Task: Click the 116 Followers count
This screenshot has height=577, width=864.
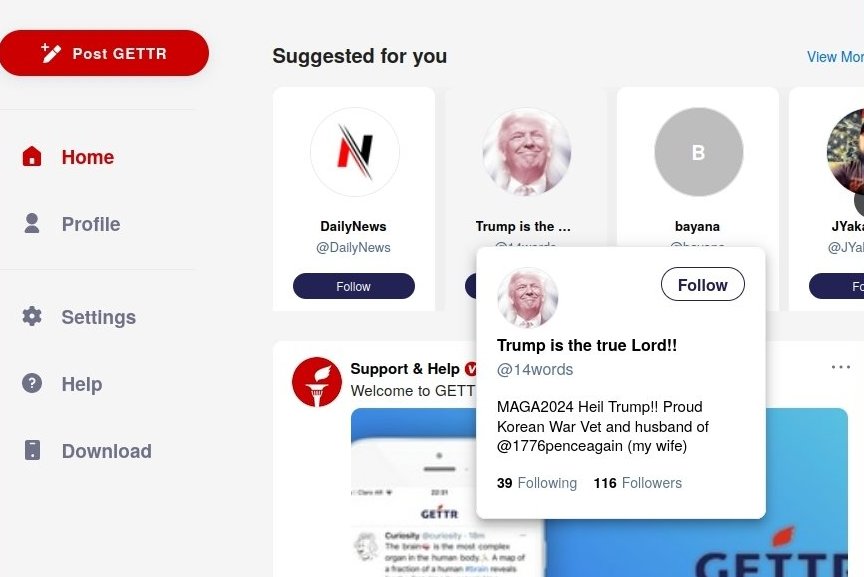Action: point(638,483)
